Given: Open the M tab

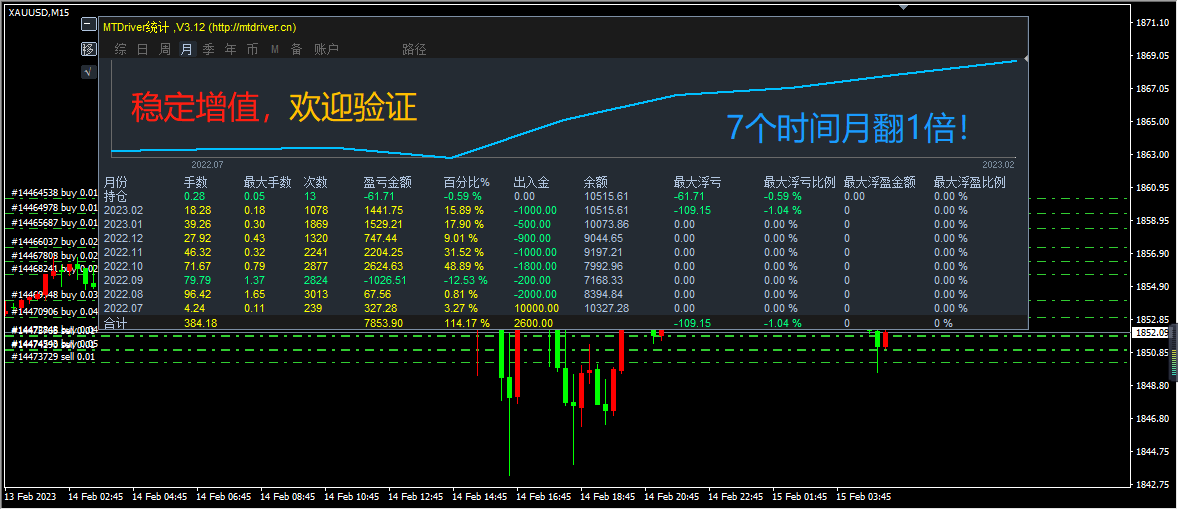Looking at the screenshot, I should (x=275, y=50).
